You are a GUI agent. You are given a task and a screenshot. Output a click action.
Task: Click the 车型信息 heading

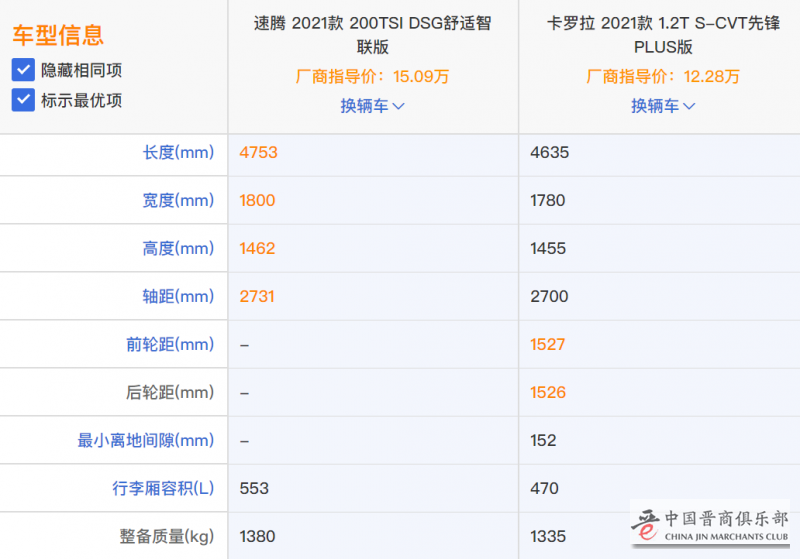coord(58,36)
